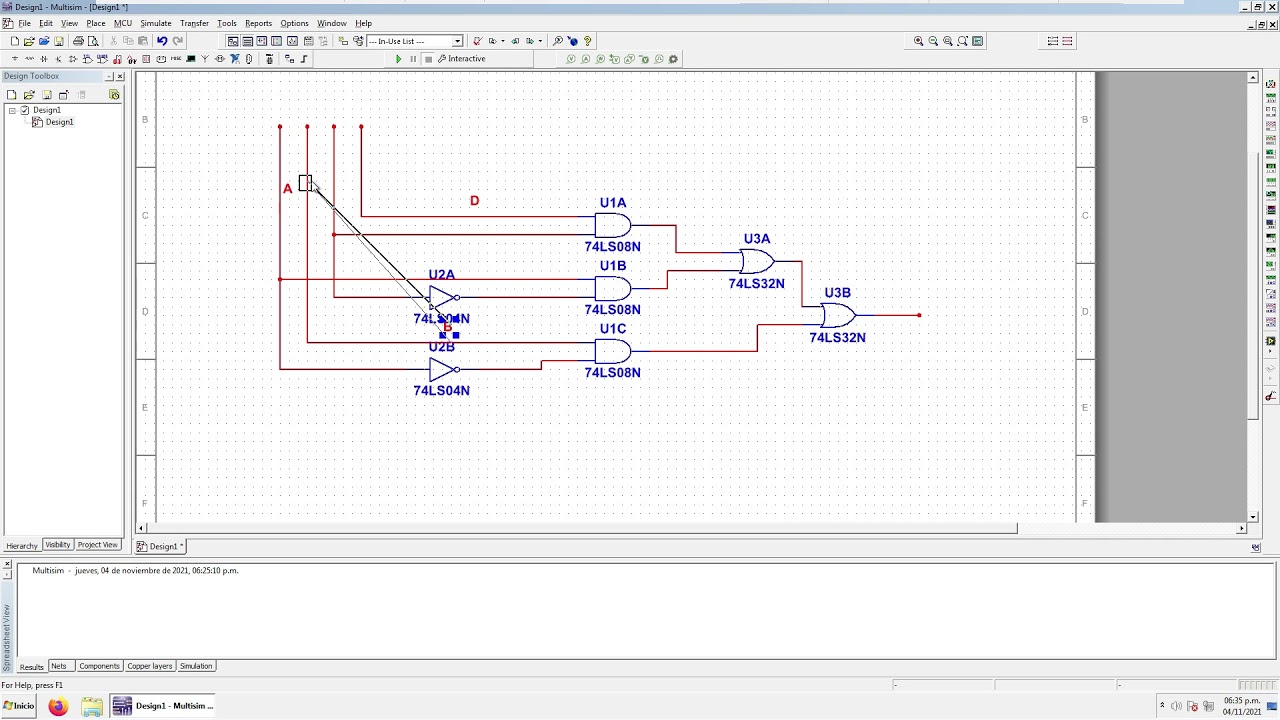
Task: Place a transistor component icon
Action: tap(58, 59)
